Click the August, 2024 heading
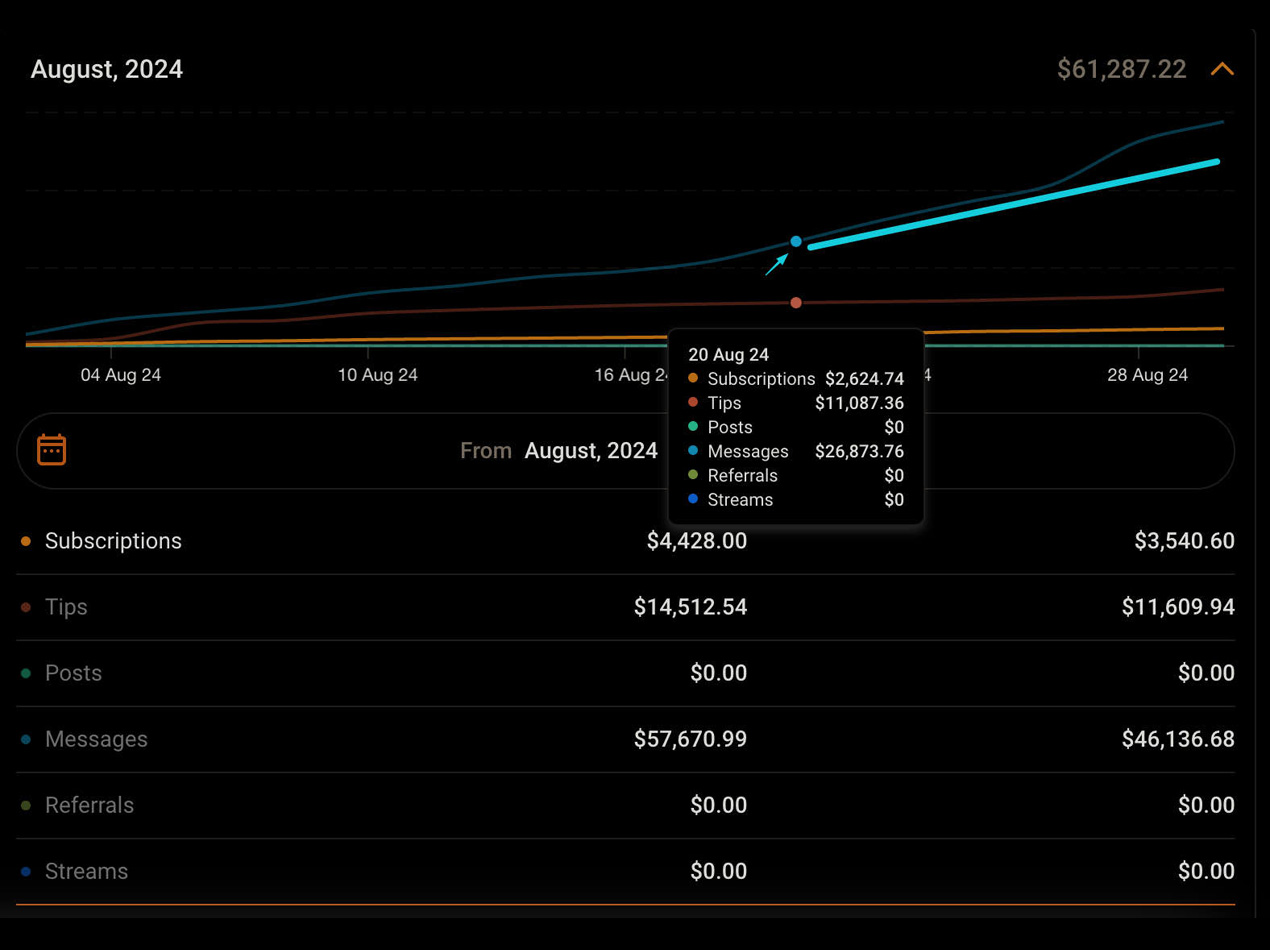The width and height of the screenshot is (1270, 950). pyautogui.click(x=107, y=69)
